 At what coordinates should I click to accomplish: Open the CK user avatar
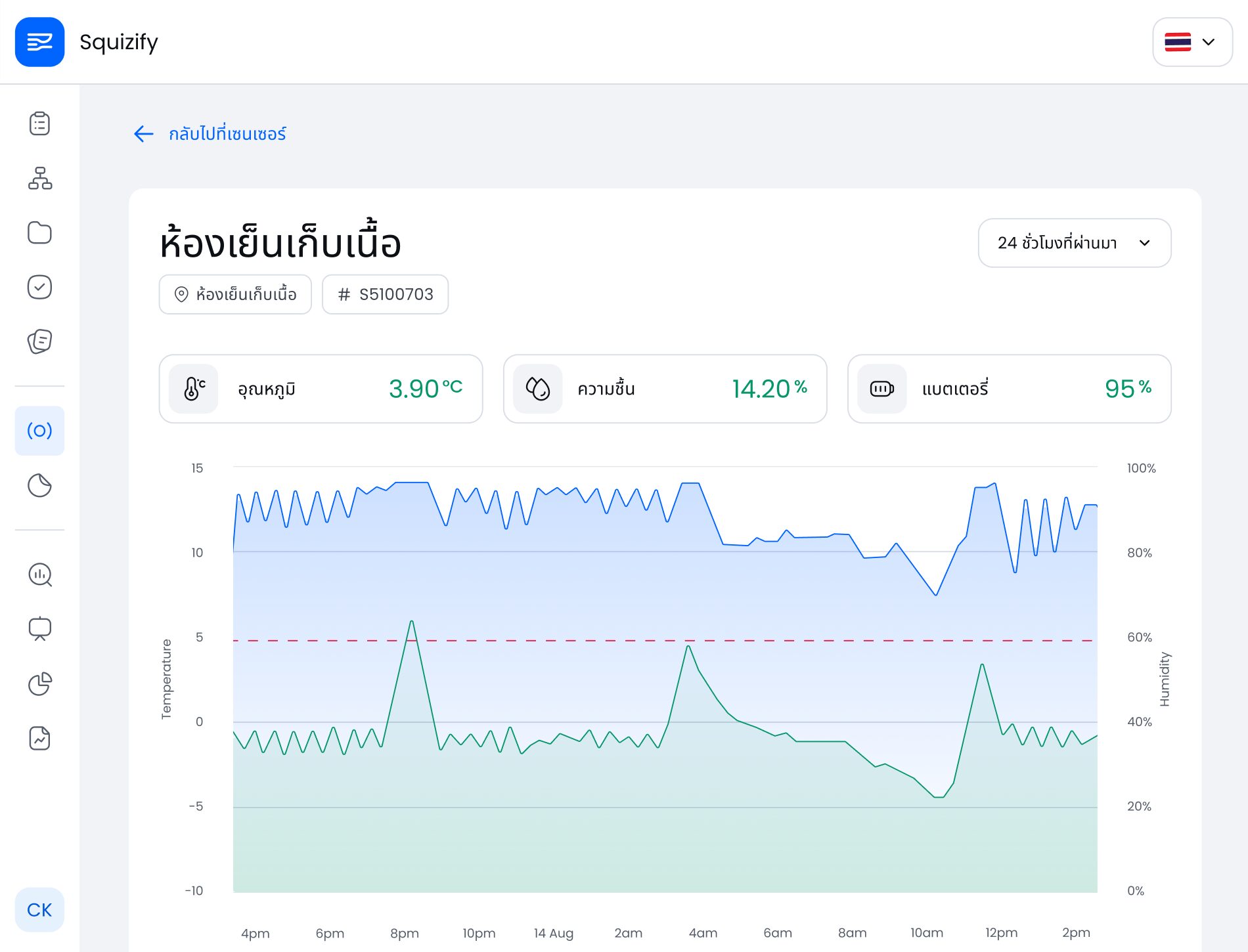(39, 910)
